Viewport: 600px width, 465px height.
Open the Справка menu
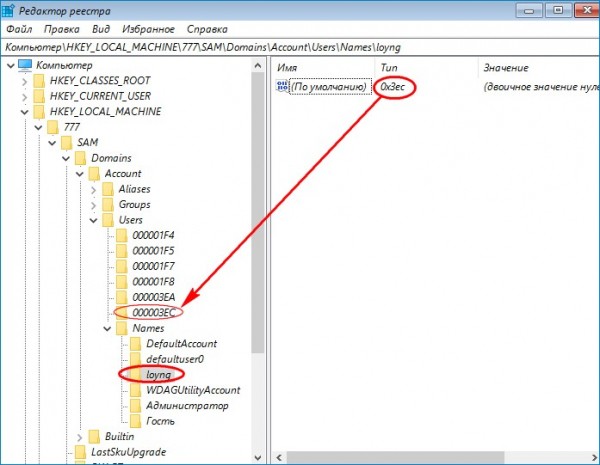[x=207, y=29]
